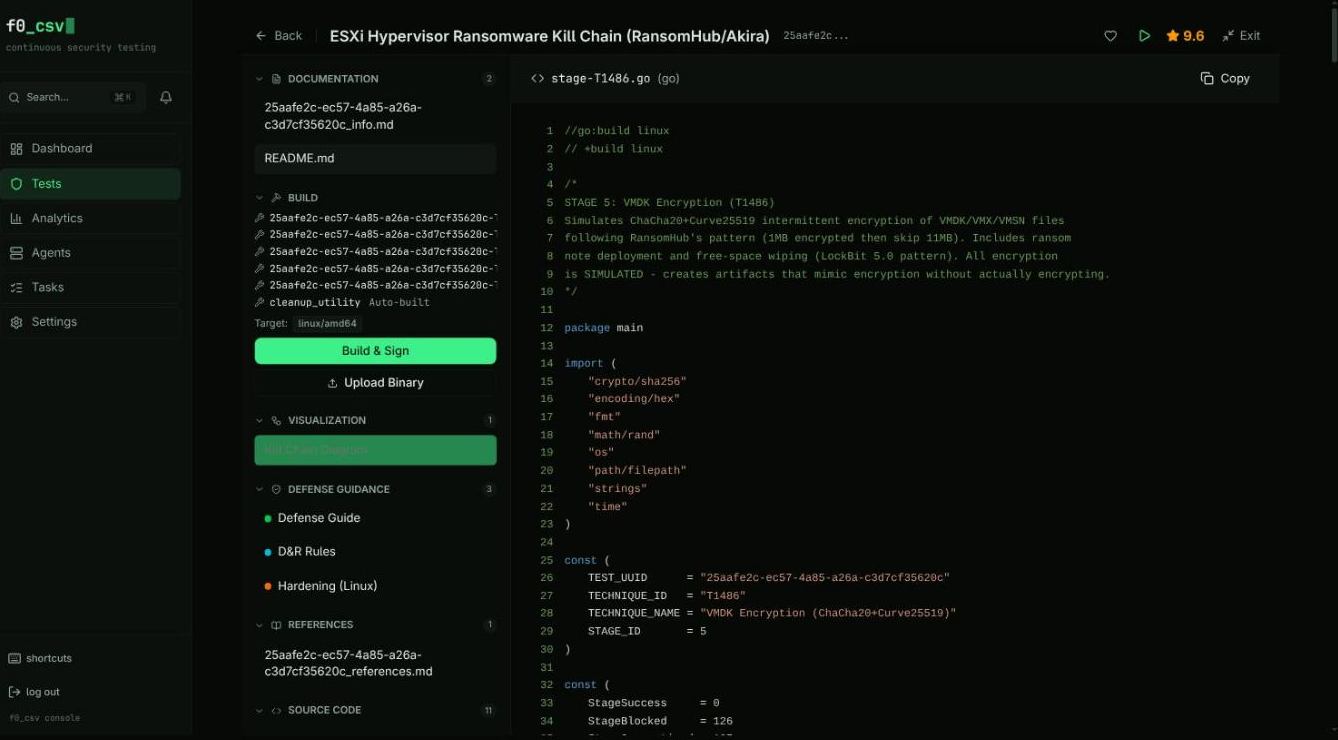Open the notifications bell

point(166,97)
